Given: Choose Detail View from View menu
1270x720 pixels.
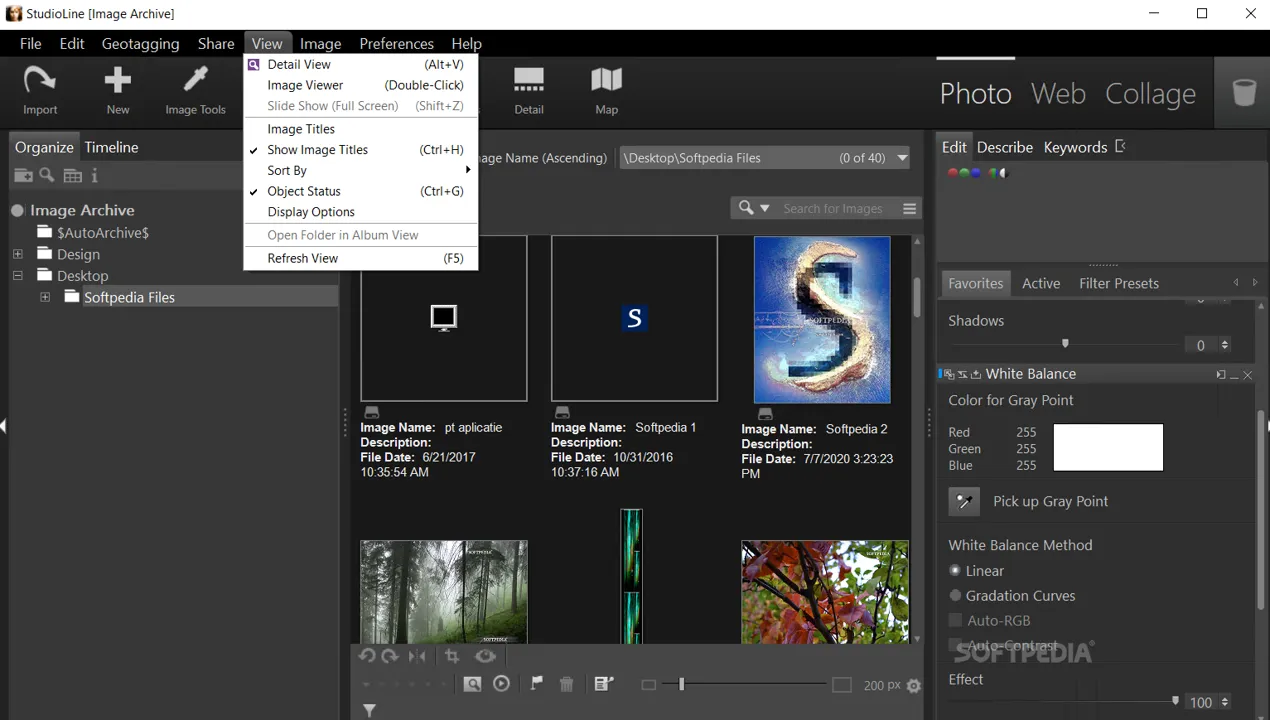Looking at the screenshot, I should pos(360,64).
